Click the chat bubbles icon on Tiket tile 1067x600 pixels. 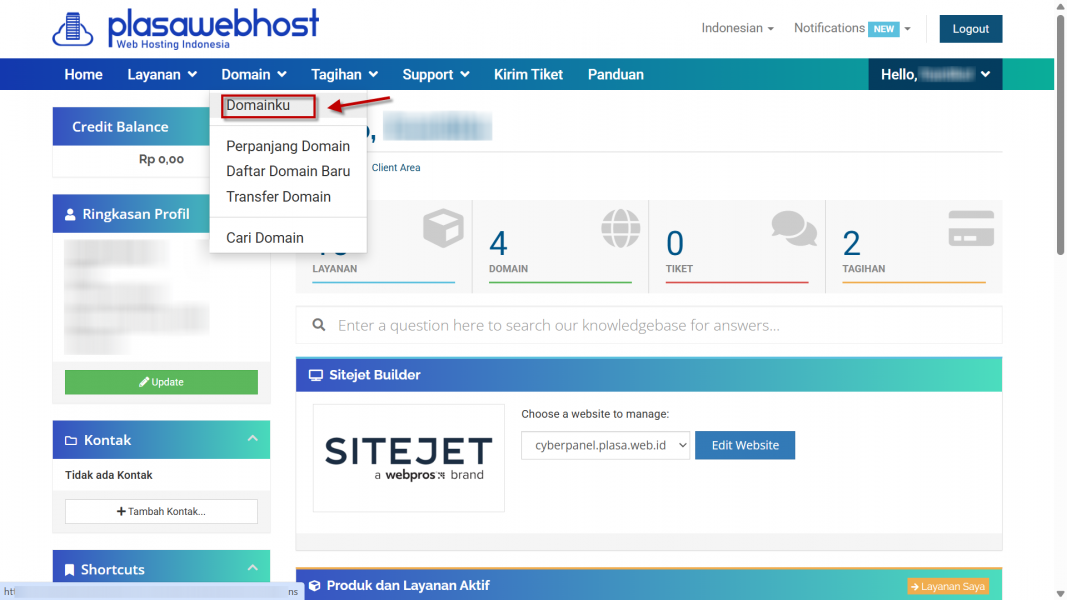tap(794, 229)
